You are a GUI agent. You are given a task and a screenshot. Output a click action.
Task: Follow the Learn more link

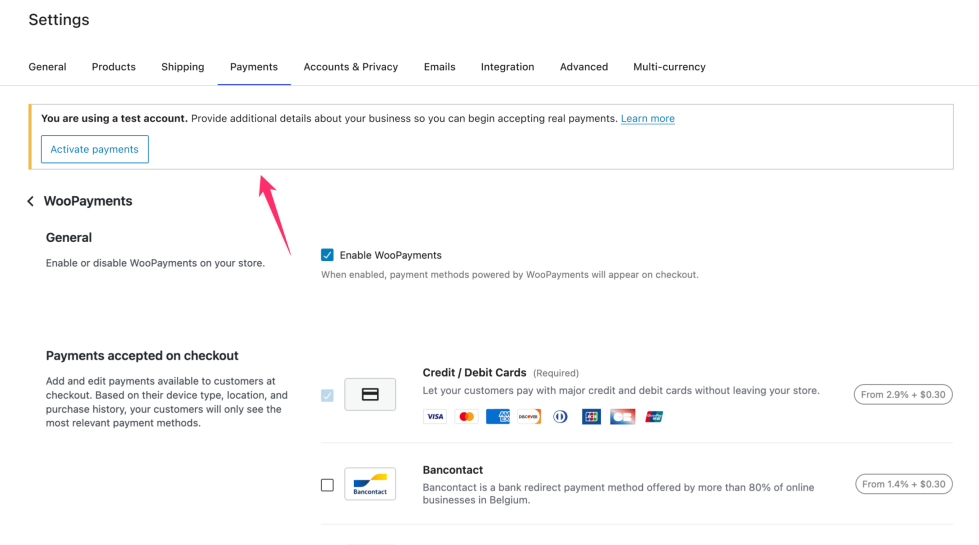(647, 119)
